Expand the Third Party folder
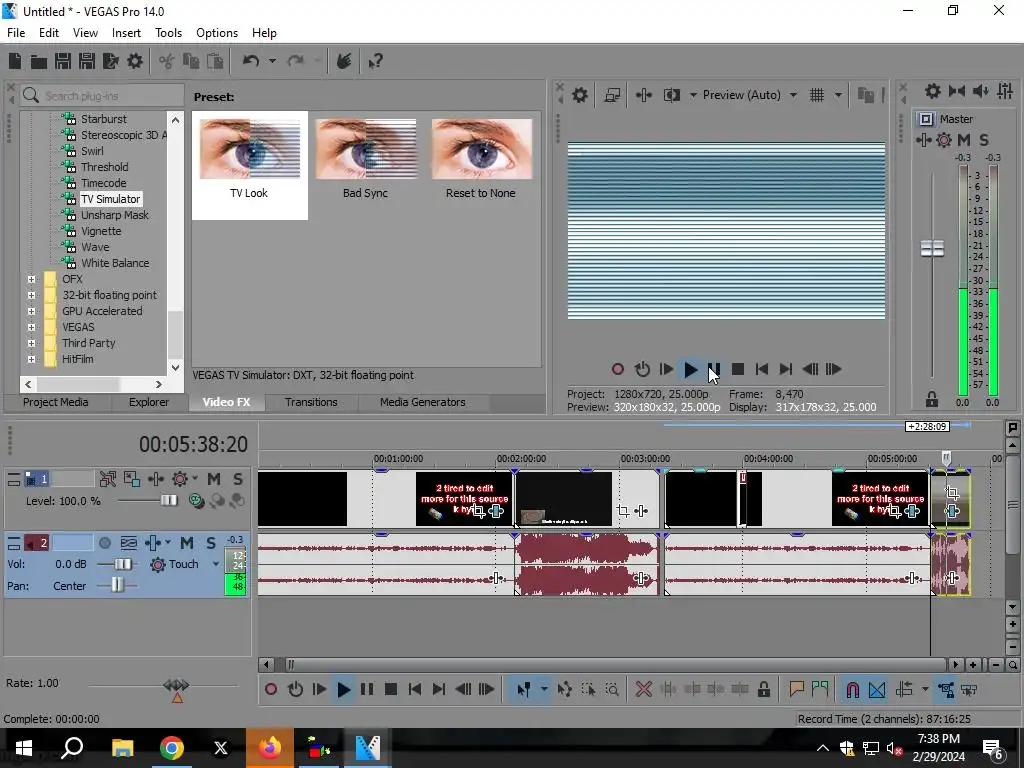 31,344
